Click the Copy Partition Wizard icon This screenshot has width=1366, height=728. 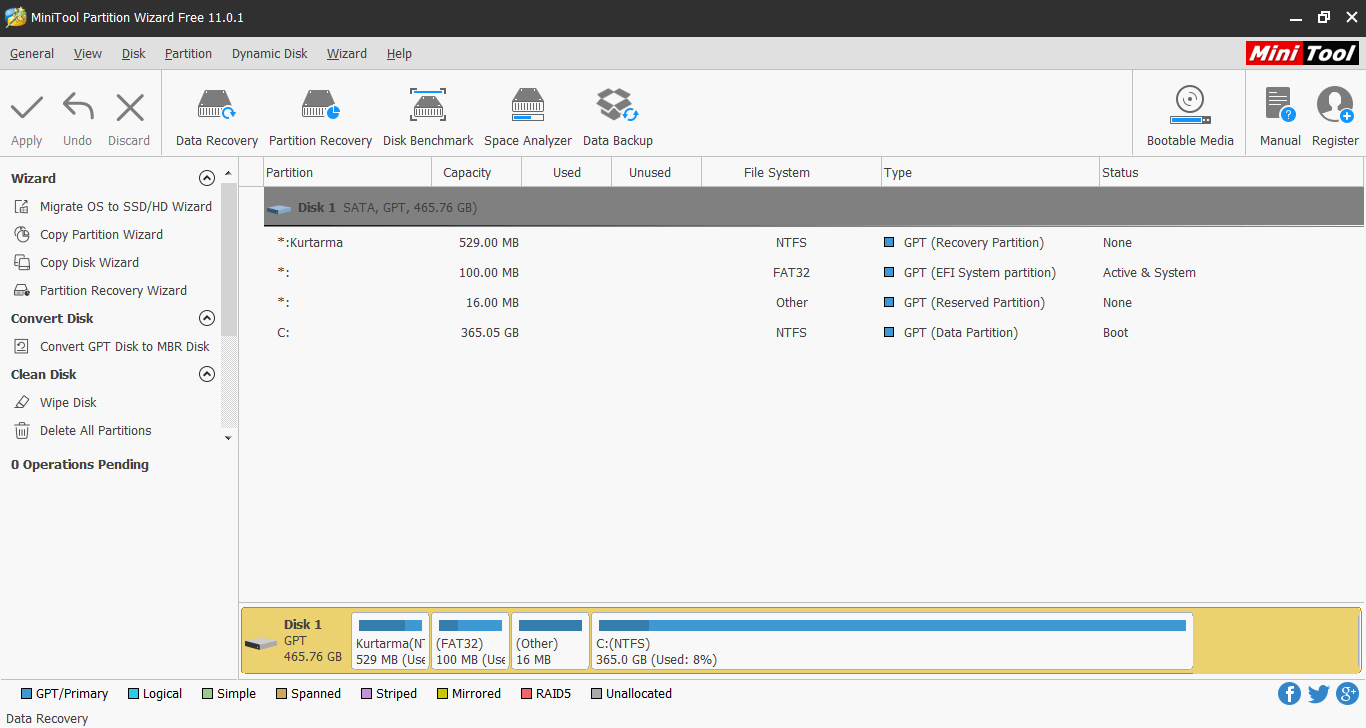(21, 235)
